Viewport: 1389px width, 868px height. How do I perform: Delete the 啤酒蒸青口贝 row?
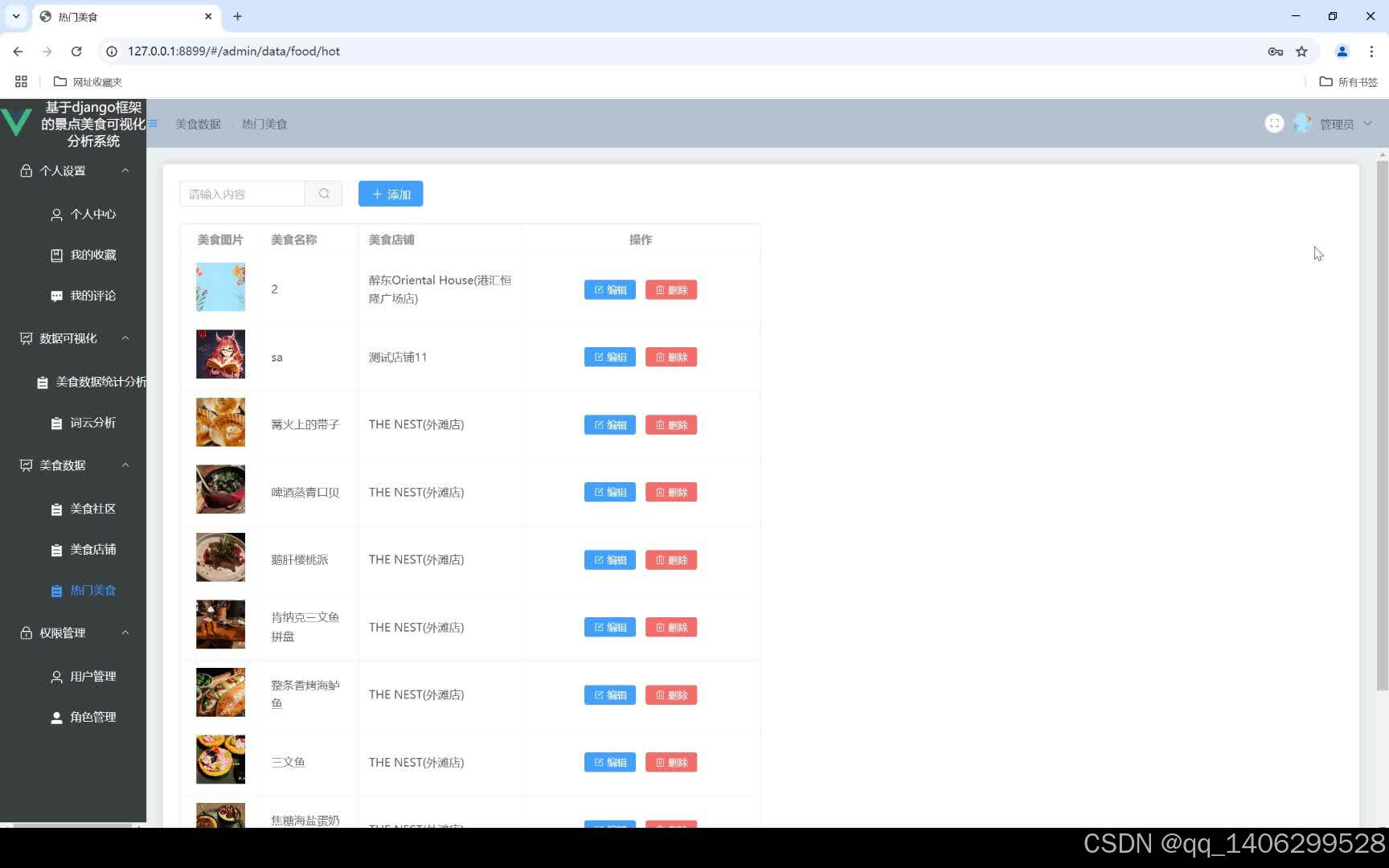(671, 492)
